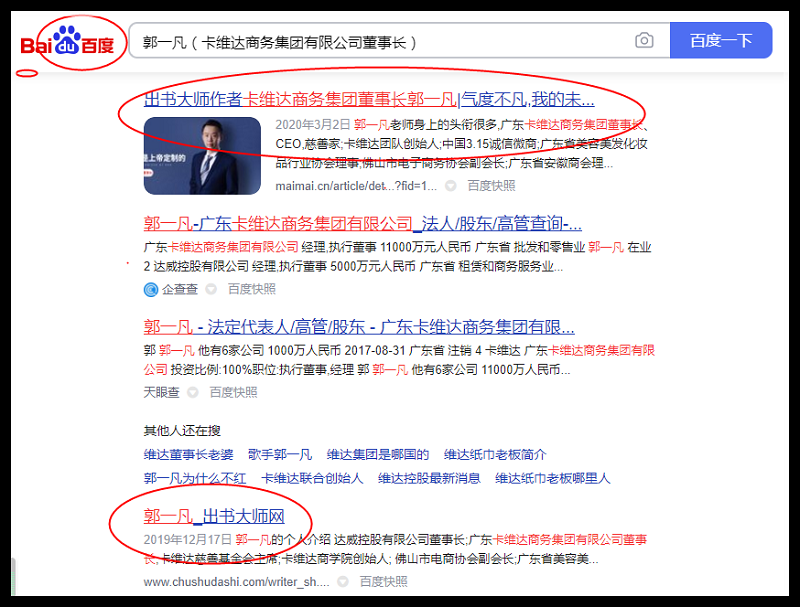The width and height of the screenshot is (800, 607).
Task: Open the 法人/股东/高管查询 result title
Action: point(363,223)
